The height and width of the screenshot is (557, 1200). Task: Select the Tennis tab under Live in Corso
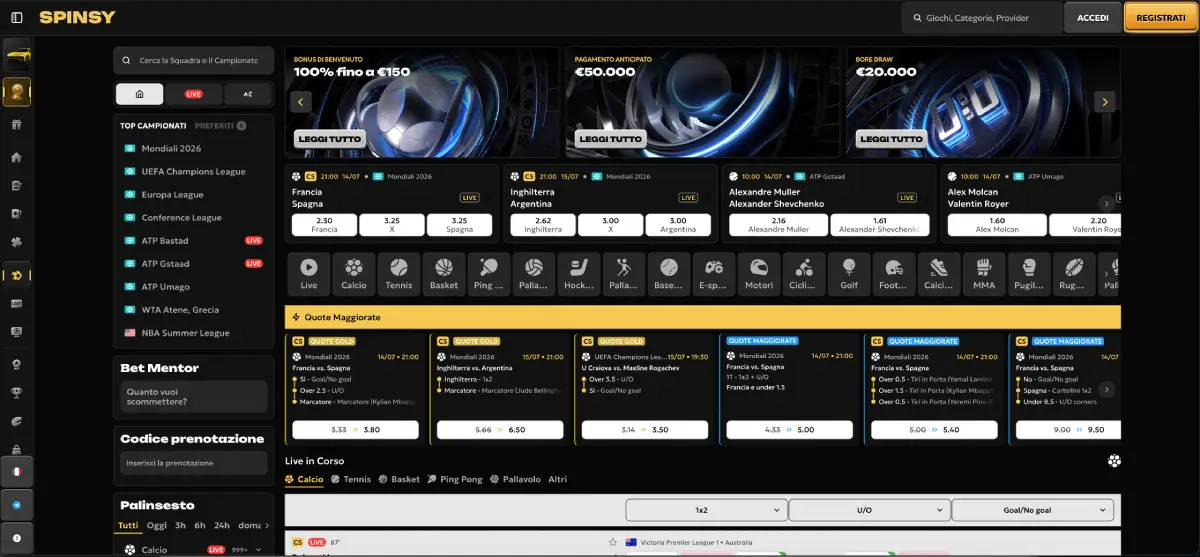click(x=350, y=479)
